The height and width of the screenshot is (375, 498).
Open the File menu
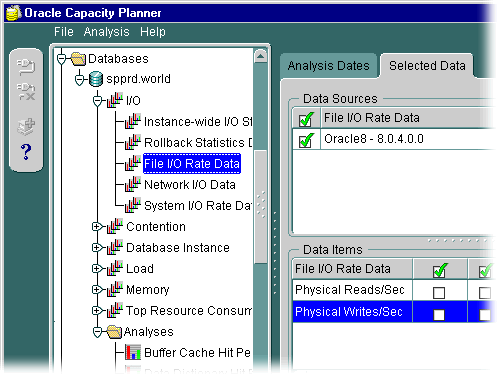[x=64, y=32]
